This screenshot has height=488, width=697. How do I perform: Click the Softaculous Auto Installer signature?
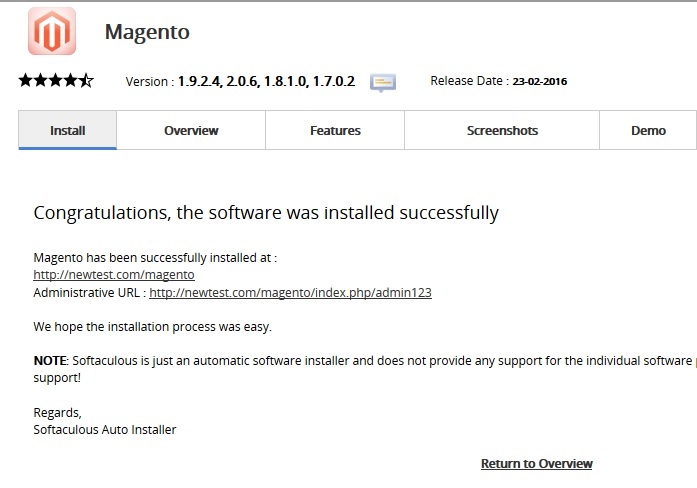tap(105, 430)
